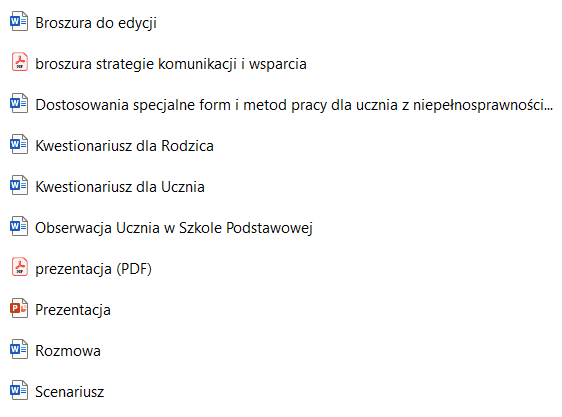562x417 pixels.
Task: Click the Word icon beside Broszura do edycji
Action: [19, 22]
